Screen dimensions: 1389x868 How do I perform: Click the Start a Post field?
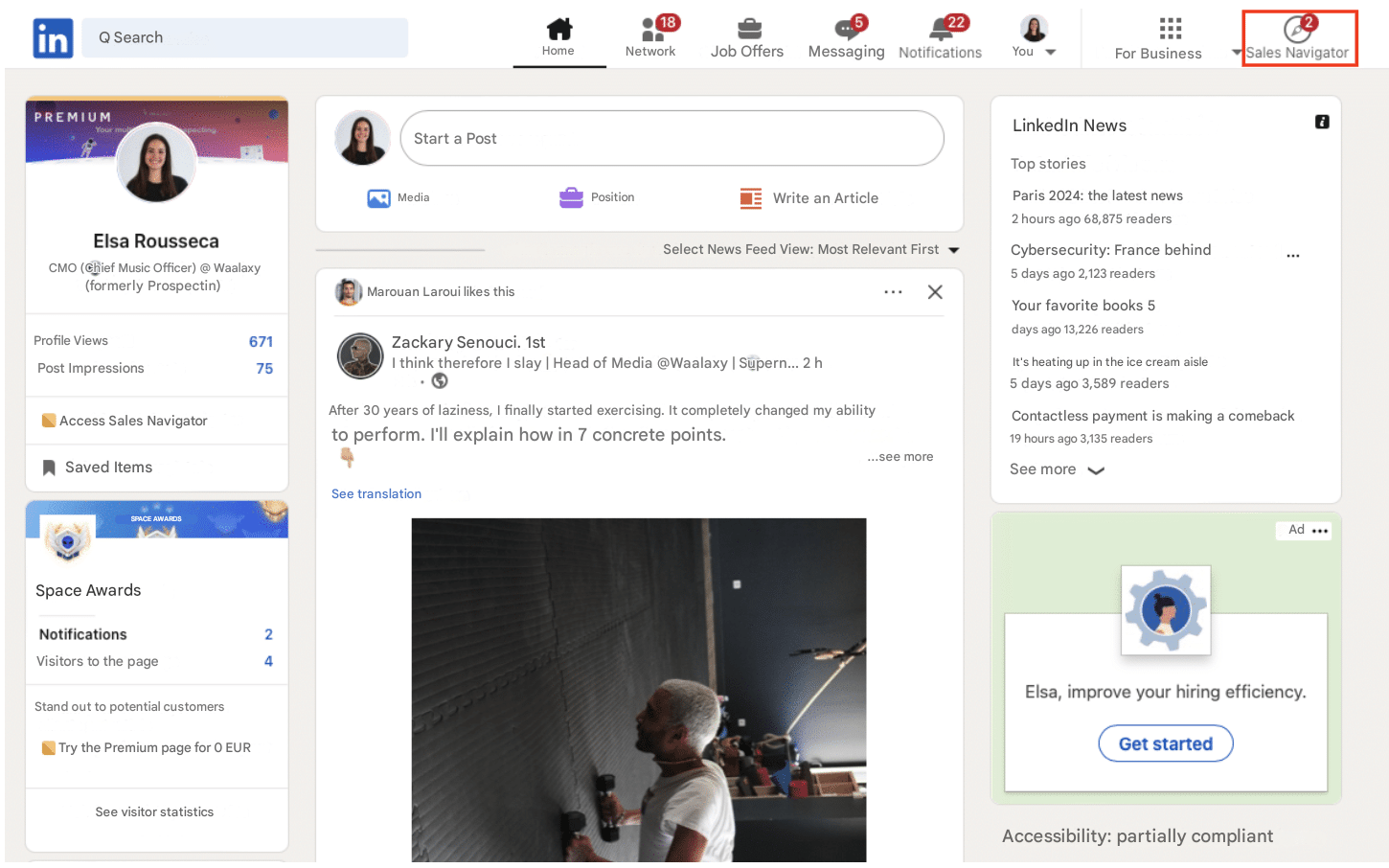click(672, 139)
